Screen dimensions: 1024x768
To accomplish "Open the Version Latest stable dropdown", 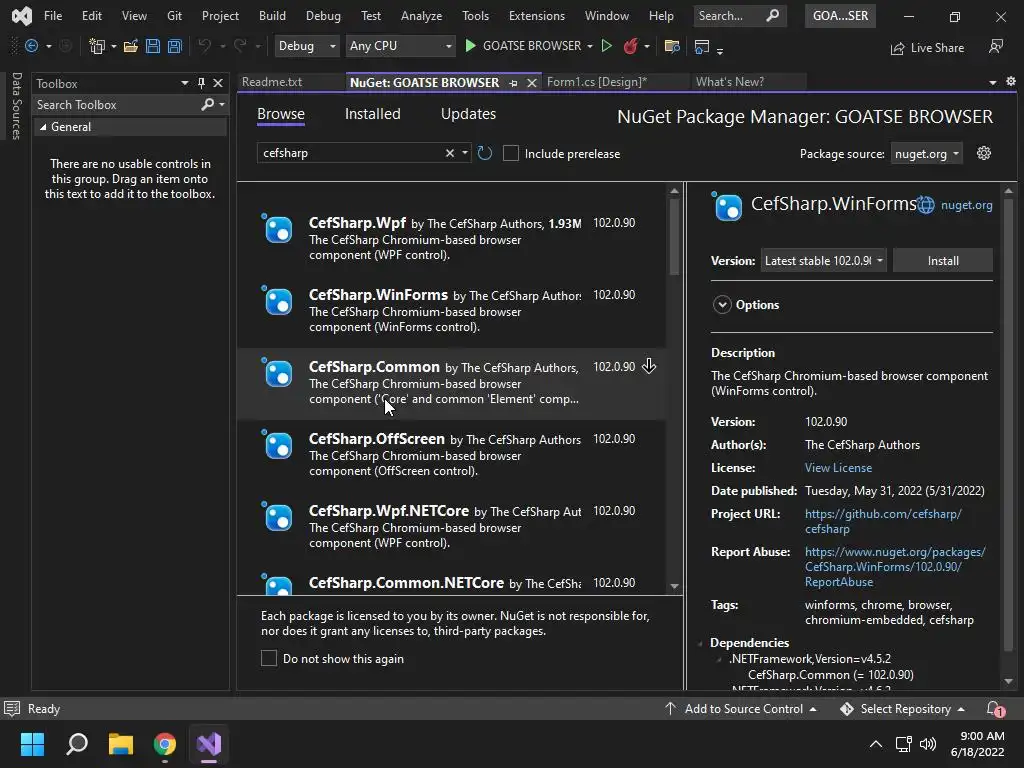I will click(x=824, y=261).
